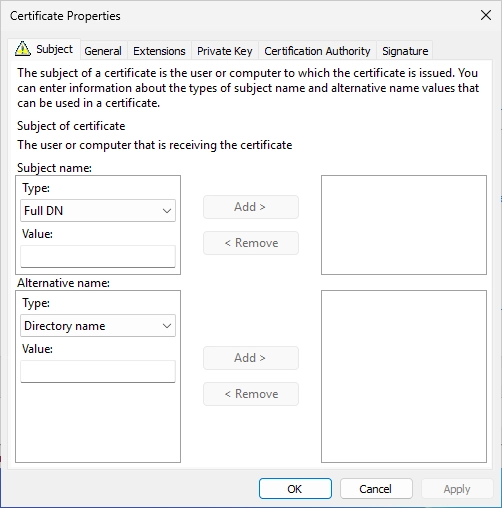Expand the Directory name type dropdown
This screenshot has height=508, width=502.
(98, 326)
